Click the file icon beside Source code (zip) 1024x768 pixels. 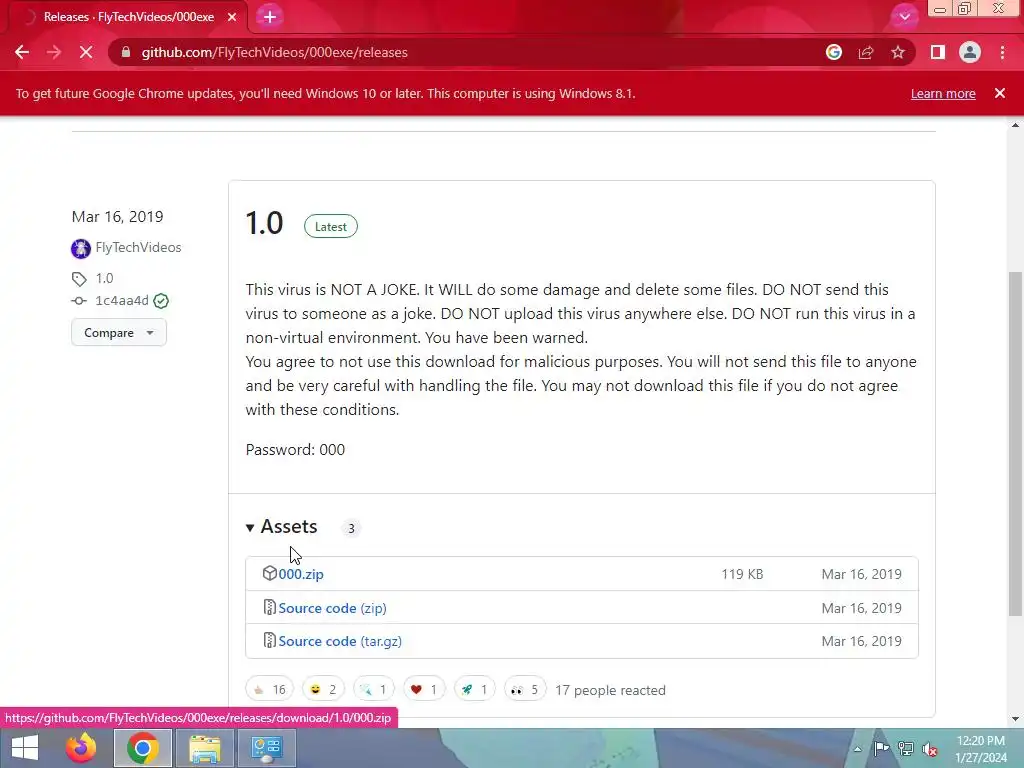tap(270, 607)
